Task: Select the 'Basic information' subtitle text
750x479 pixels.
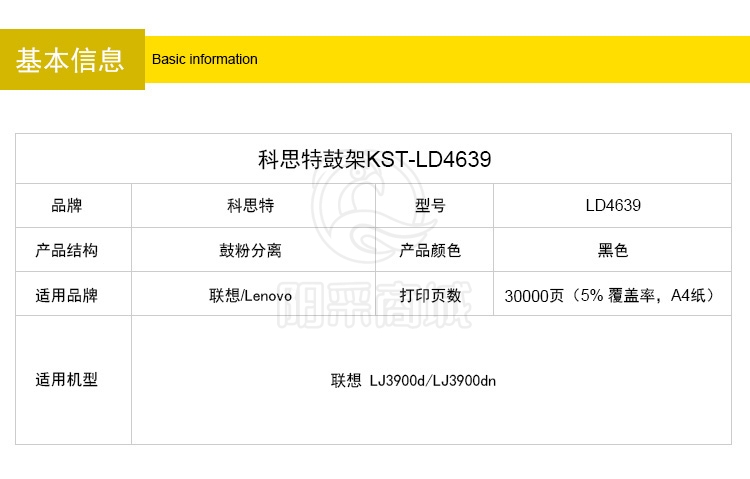Action: point(205,59)
